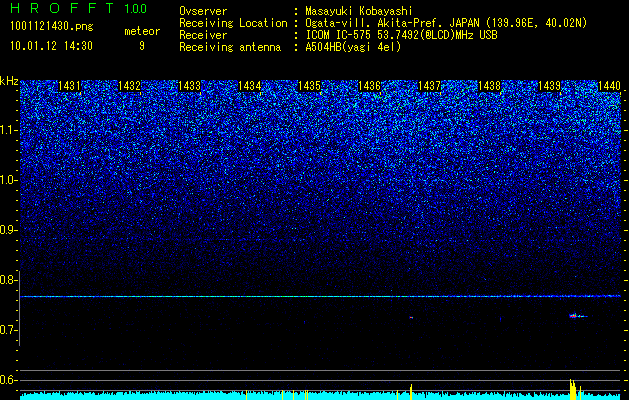Click the yellow power spike before 1437
This screenshot has height=400, width=629.
click(x=411, y=392)
